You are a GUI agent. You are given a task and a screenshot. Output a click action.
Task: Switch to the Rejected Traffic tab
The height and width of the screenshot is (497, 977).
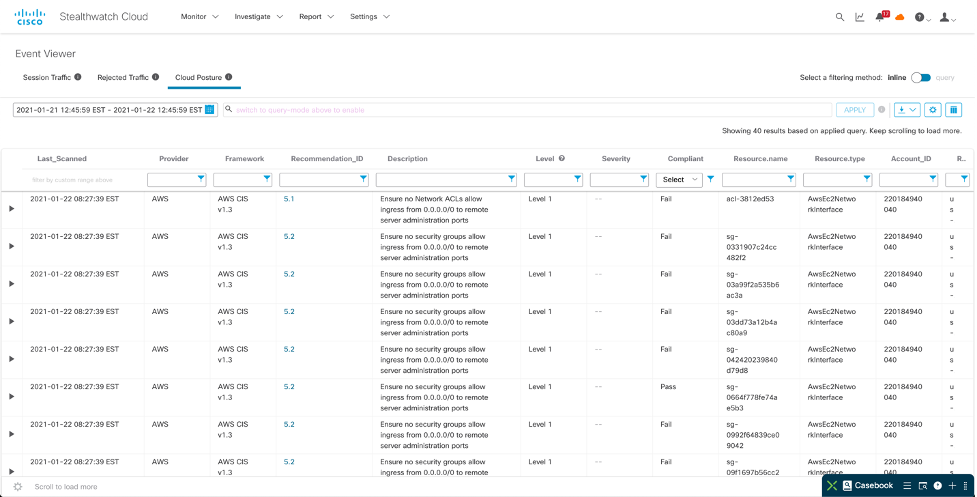(123, 77)
